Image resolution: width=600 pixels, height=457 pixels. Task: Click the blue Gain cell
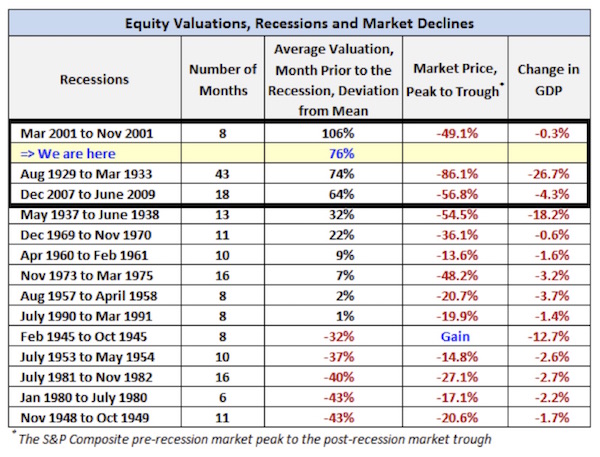point(455,336)
